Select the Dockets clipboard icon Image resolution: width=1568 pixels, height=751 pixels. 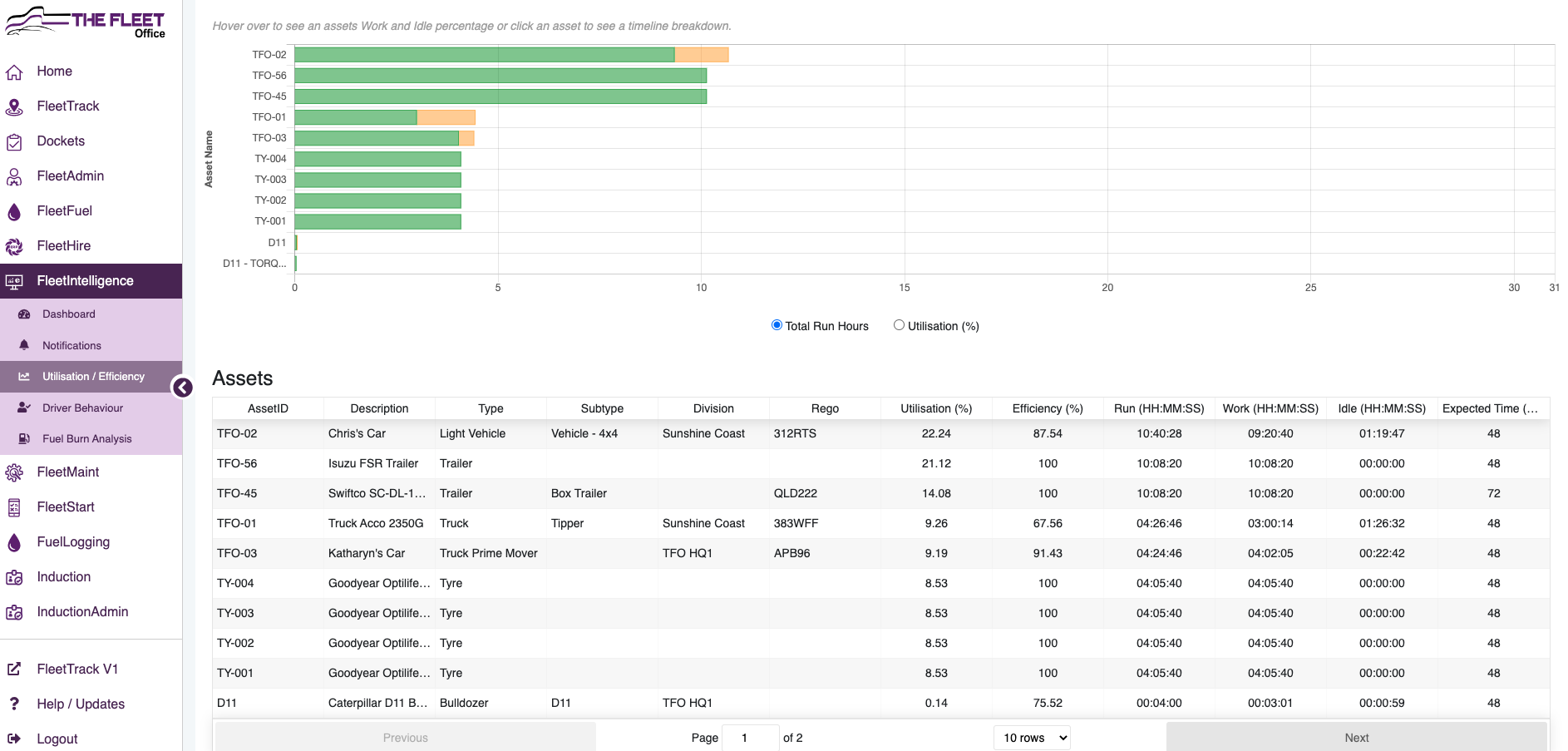click(15, 141)
